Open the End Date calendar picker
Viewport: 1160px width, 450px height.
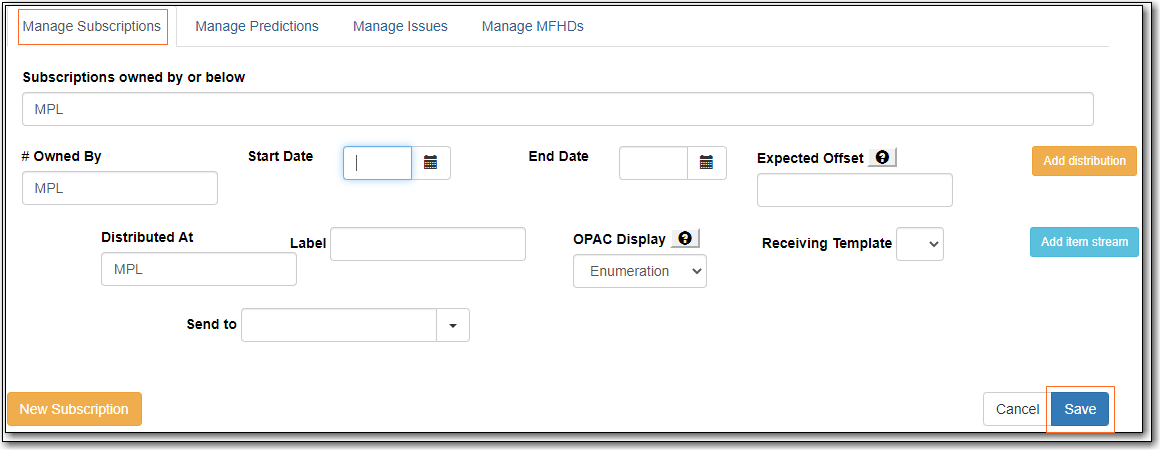point(706,163)
